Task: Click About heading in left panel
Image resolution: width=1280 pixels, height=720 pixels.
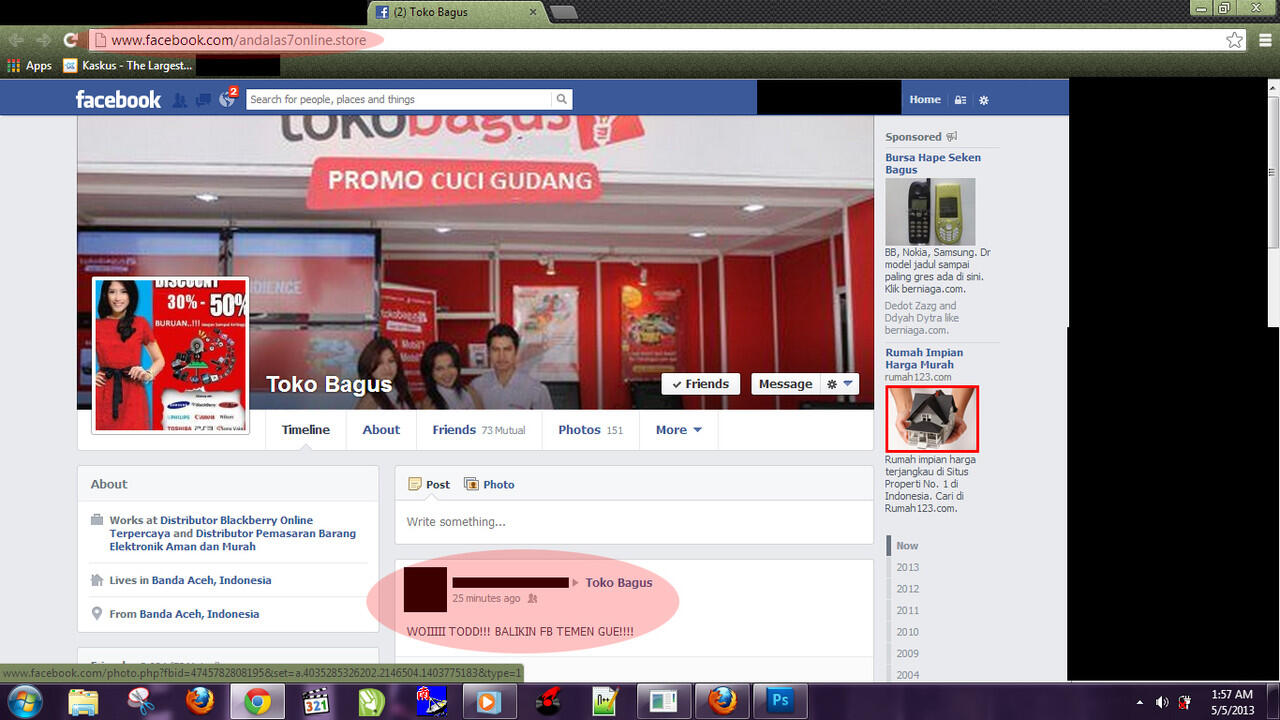Action: pyautogui.click(x=109, y=484)
